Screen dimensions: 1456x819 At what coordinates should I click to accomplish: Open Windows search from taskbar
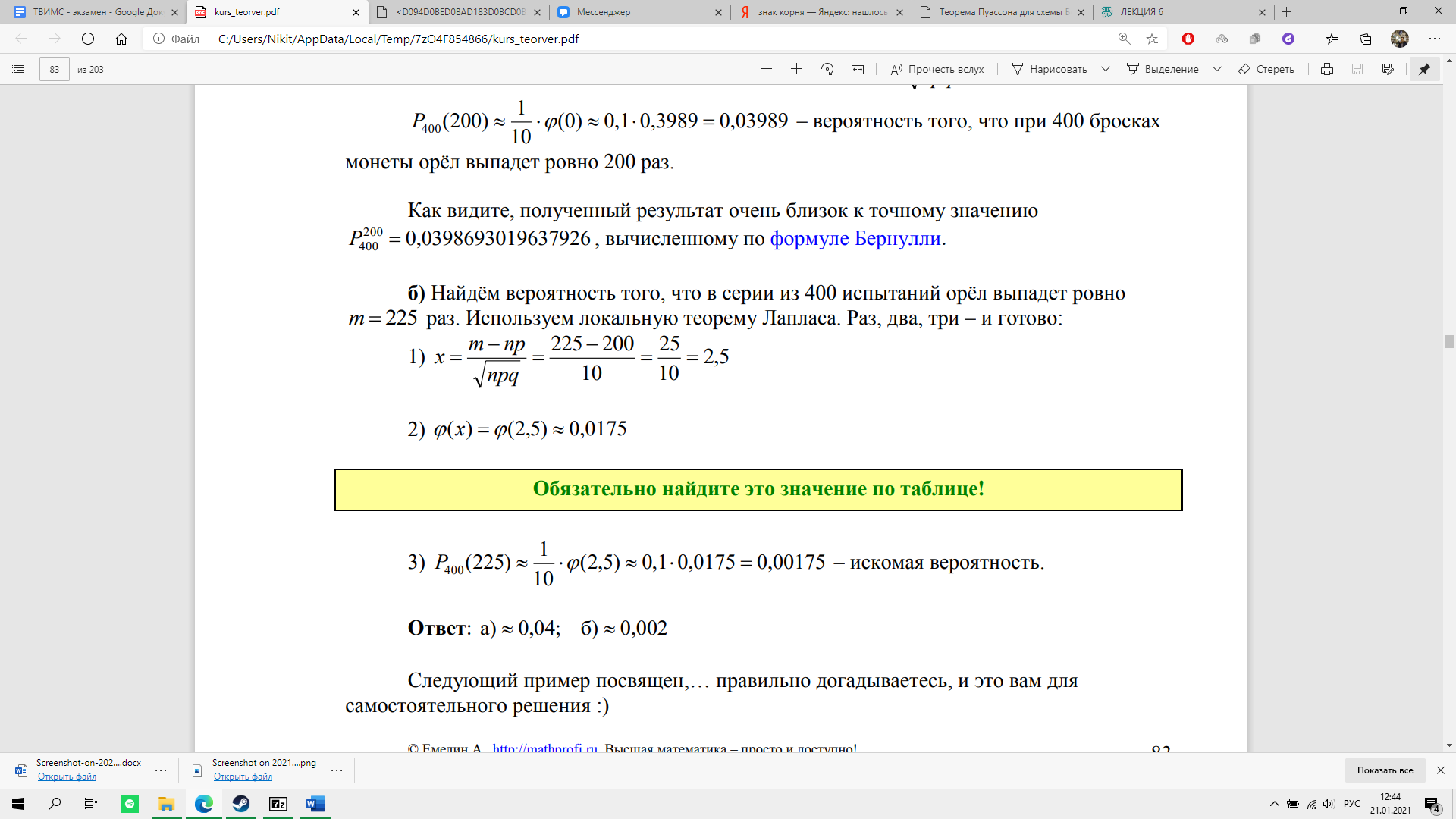pyautogui.click(x=55, y=804)
